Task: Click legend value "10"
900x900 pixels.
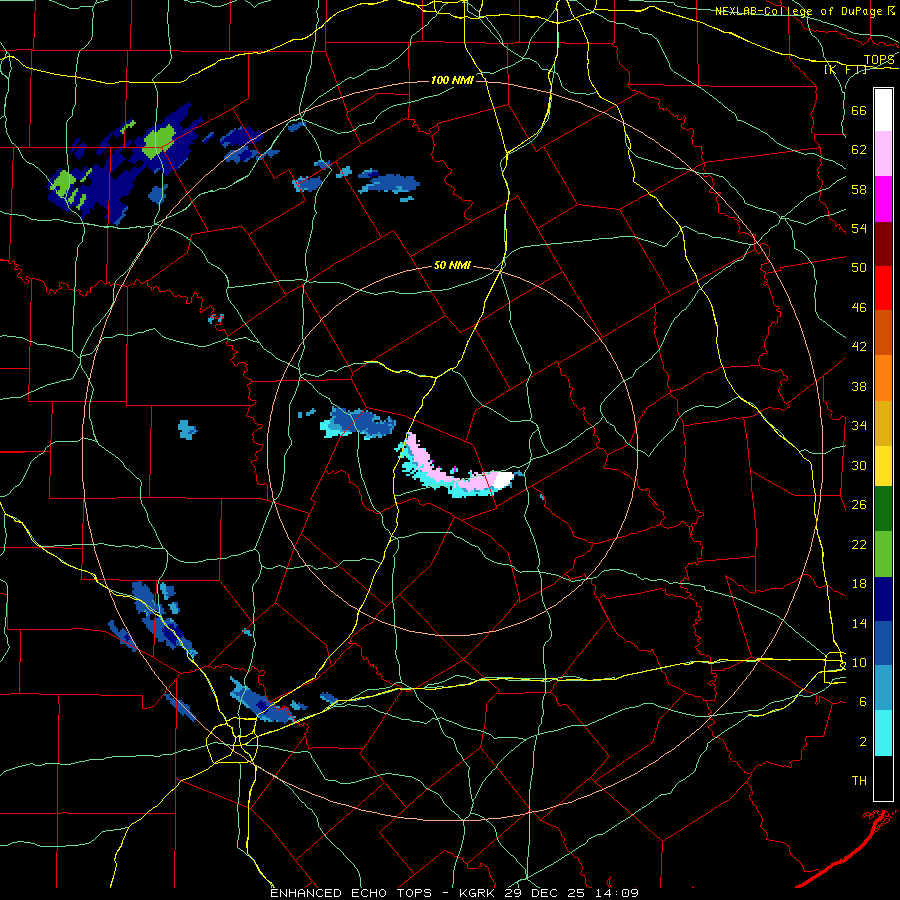Action: 859,662
